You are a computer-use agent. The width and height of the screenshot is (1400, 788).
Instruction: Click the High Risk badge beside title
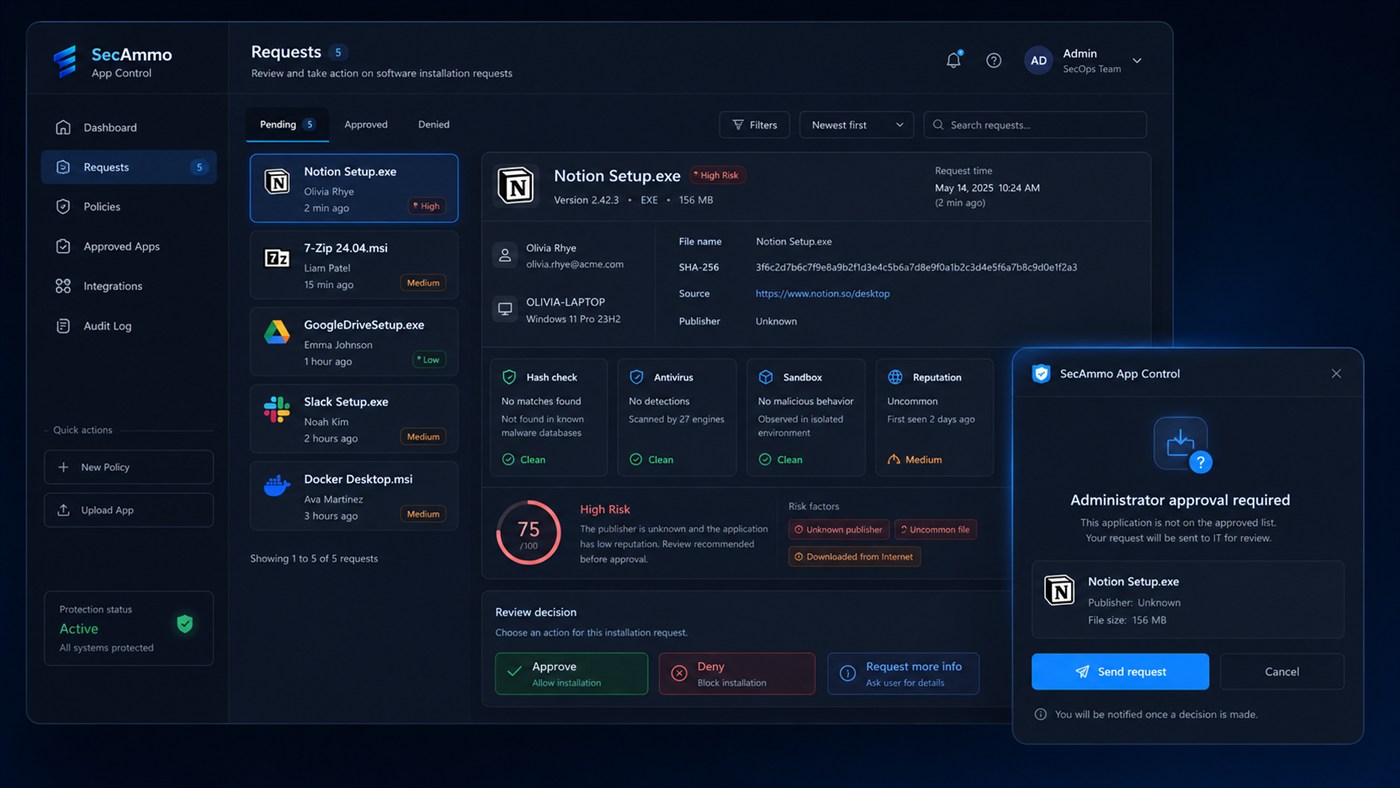click(716, 175)
